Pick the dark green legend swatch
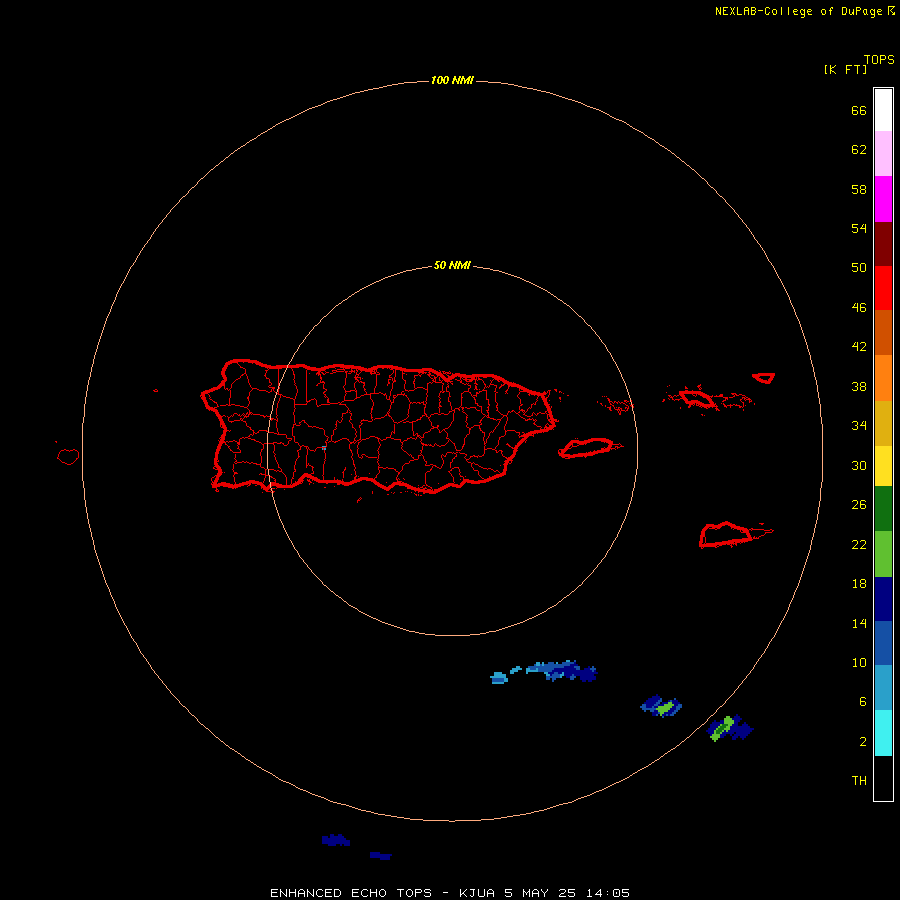 pyautogui.click(x=883, y=509)
